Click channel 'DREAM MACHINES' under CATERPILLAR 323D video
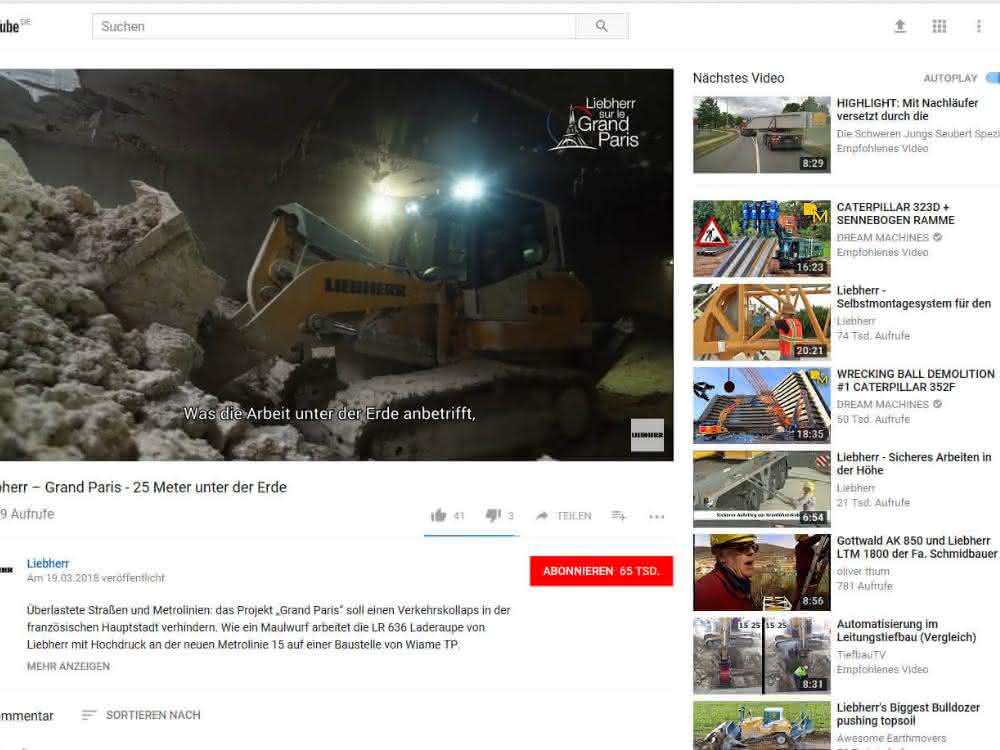 [883, 237]
